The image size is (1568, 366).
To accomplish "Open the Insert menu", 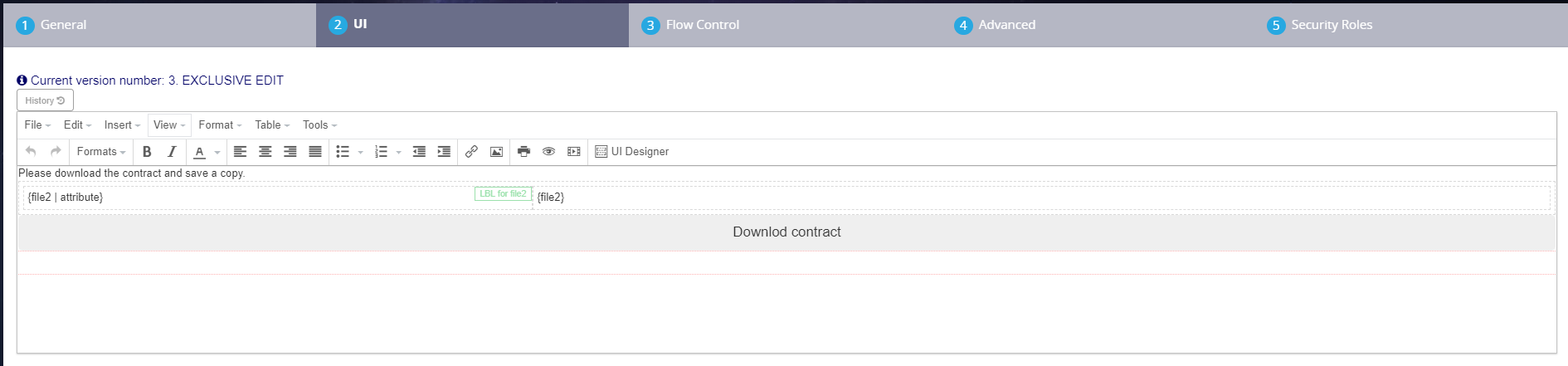I will tap(122, 125).
